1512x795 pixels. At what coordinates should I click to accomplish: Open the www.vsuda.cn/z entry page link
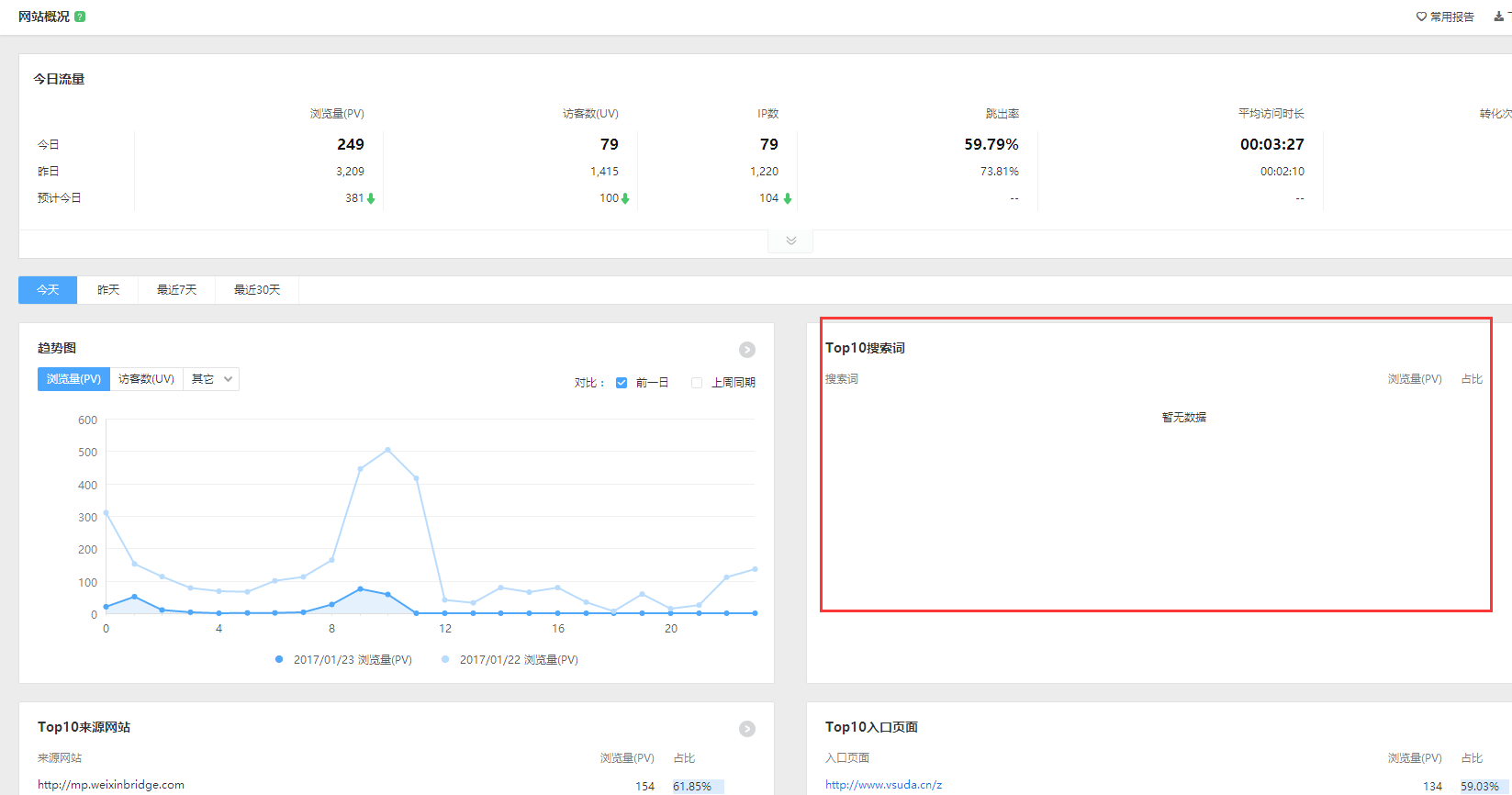(x=883, y=785)
